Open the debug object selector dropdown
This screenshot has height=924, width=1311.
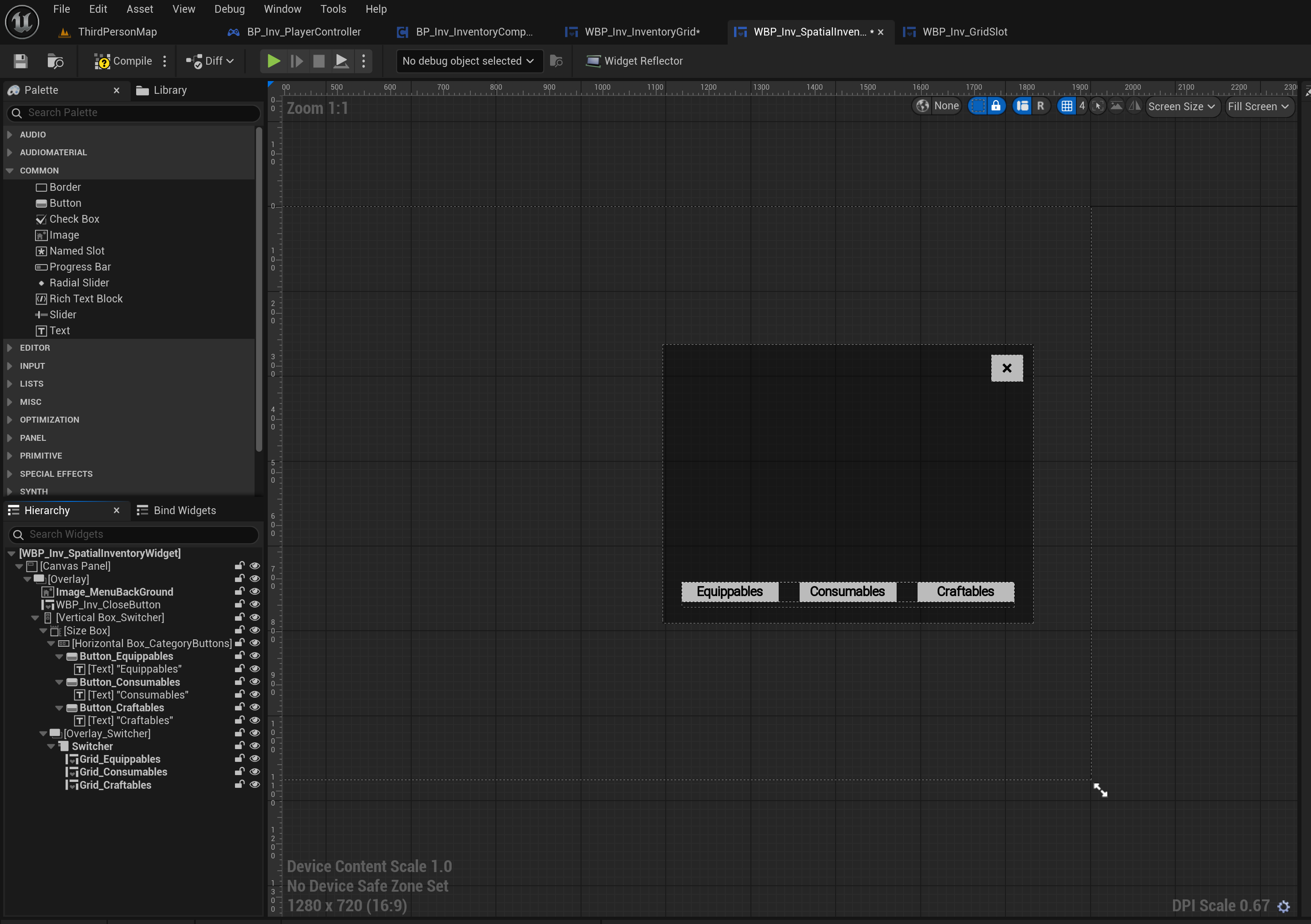[468, 61]
